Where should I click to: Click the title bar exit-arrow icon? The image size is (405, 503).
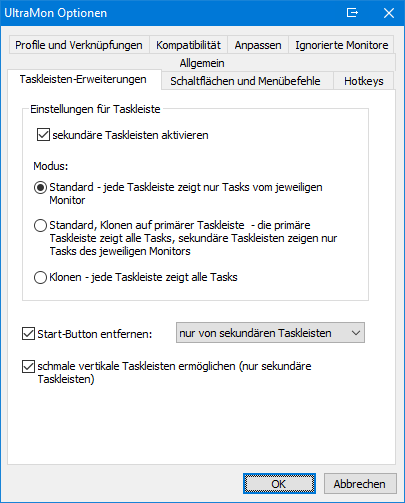coord(352,13)
